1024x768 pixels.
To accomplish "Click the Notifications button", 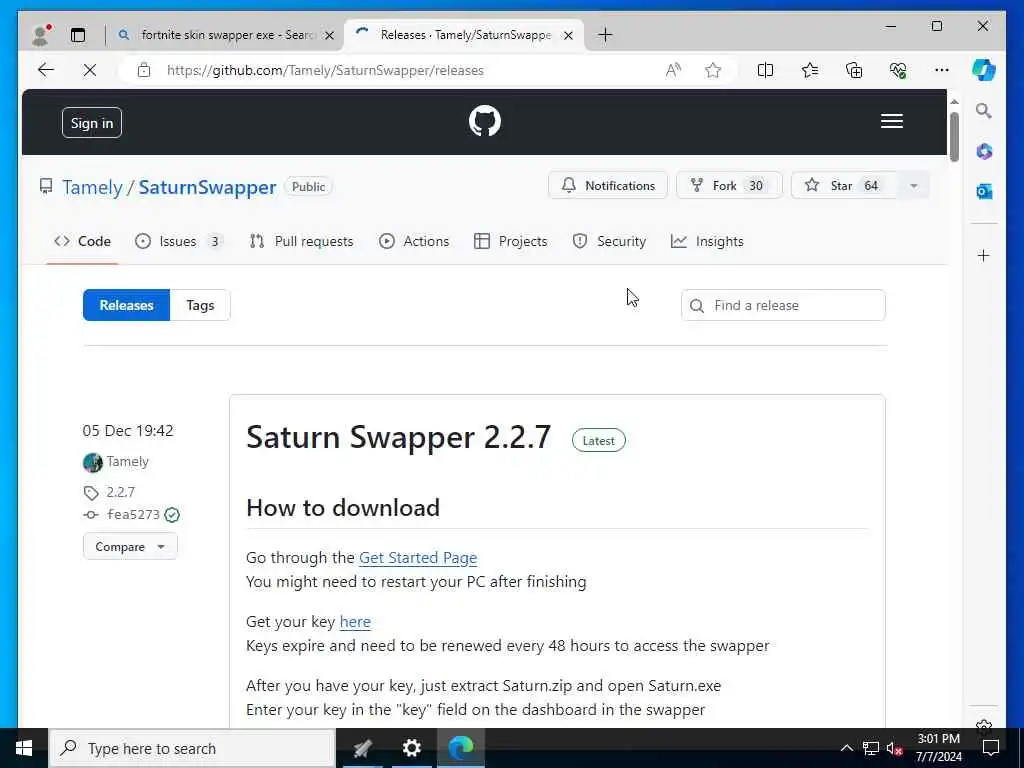I will pos(608,185).
